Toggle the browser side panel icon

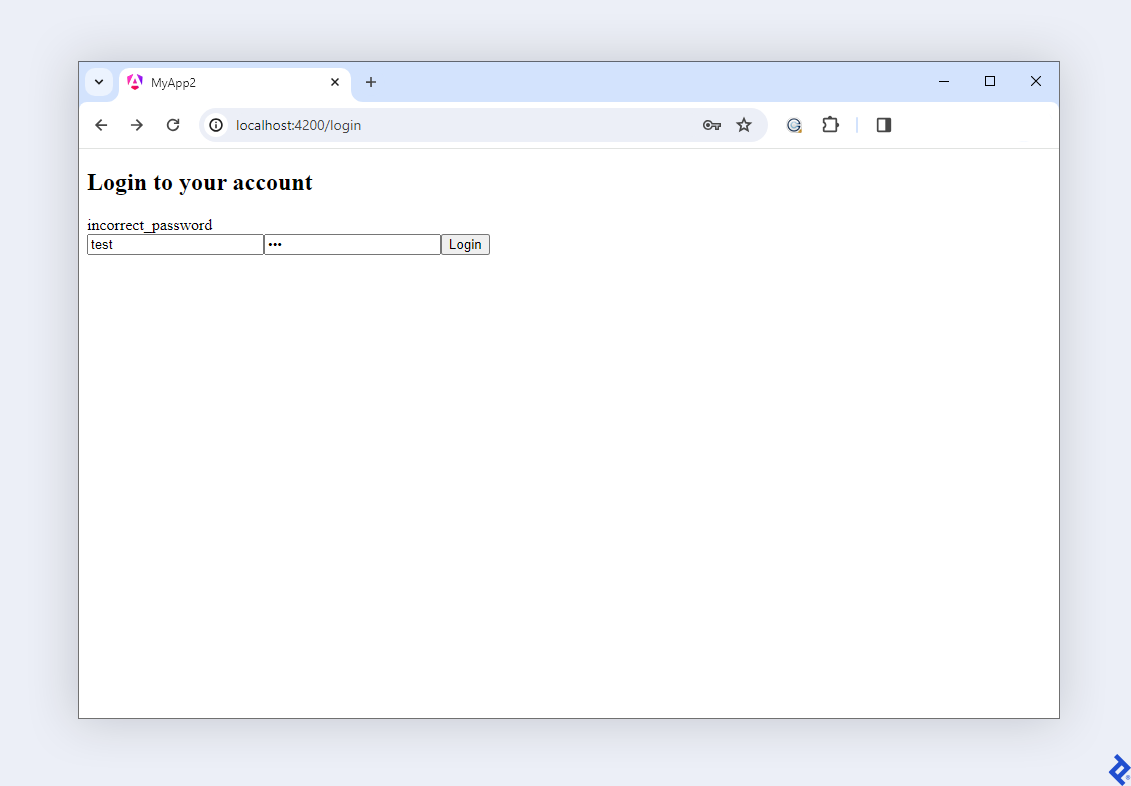point(883,125)
